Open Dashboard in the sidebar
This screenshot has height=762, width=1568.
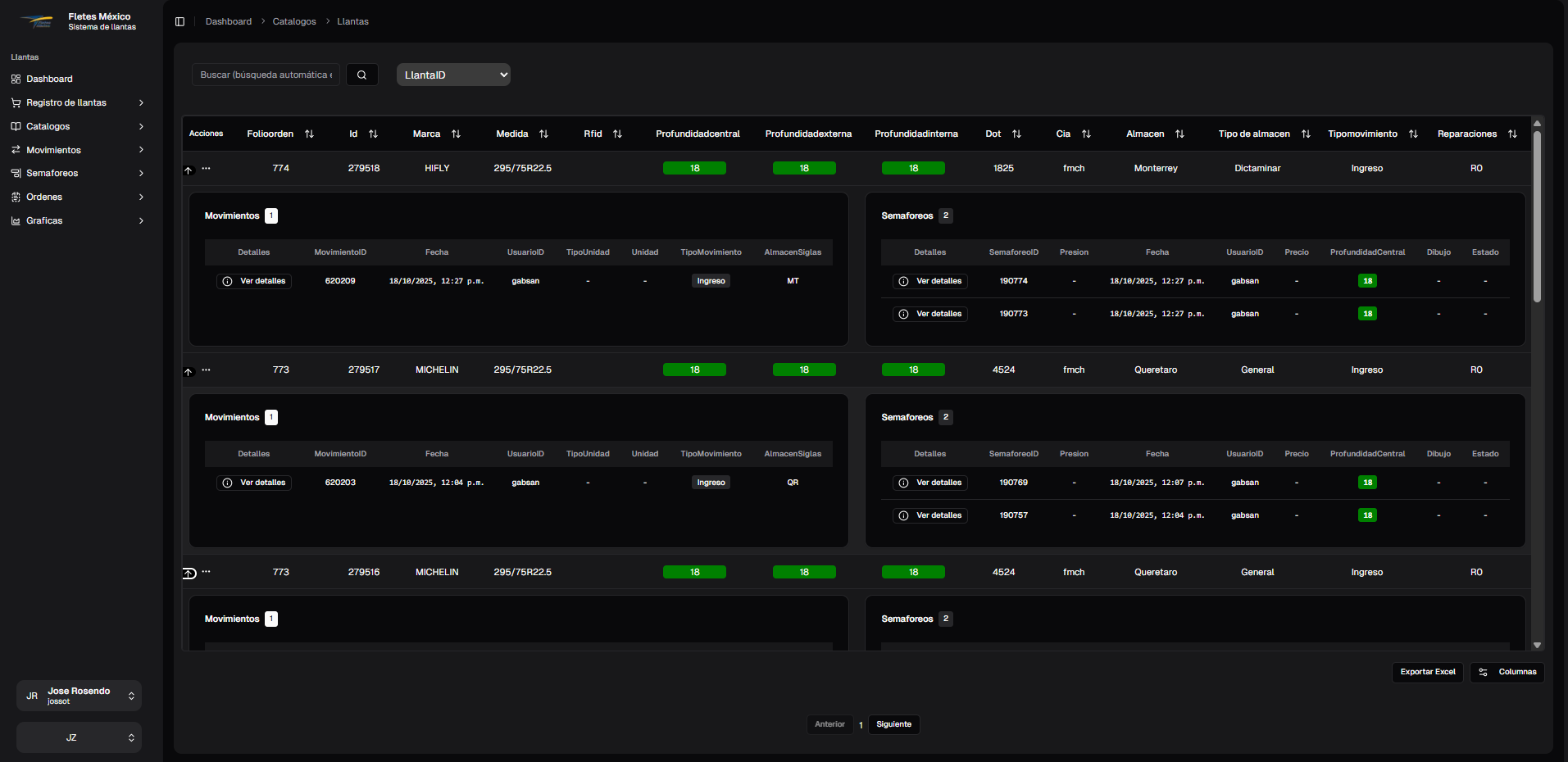(x=49, y=79)
